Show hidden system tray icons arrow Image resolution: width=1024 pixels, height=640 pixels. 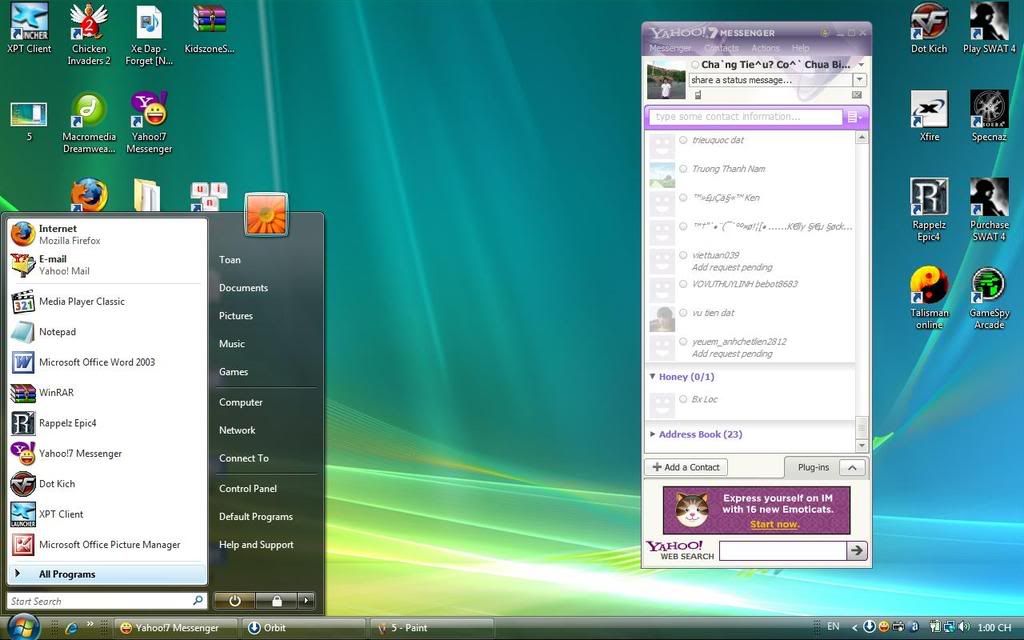coord(854,628)
